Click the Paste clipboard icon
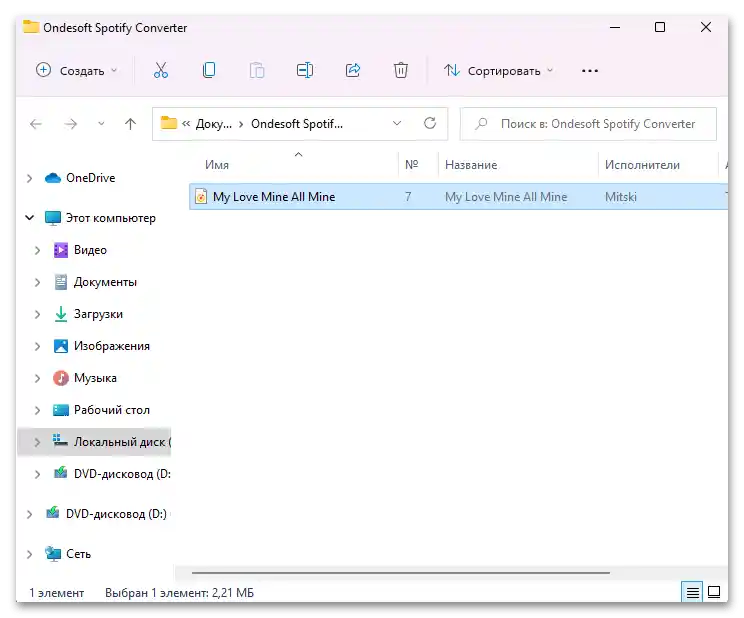This screenshot has height=618, width=744. (x=257, y=70)
